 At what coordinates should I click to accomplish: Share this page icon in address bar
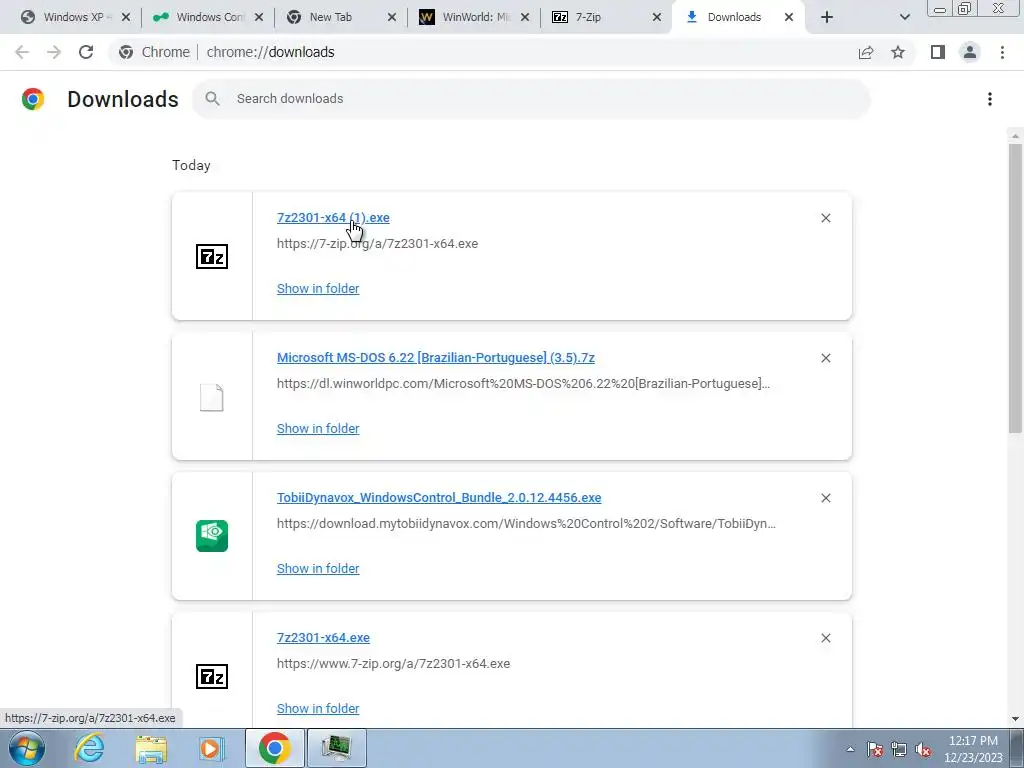(866, 52)
